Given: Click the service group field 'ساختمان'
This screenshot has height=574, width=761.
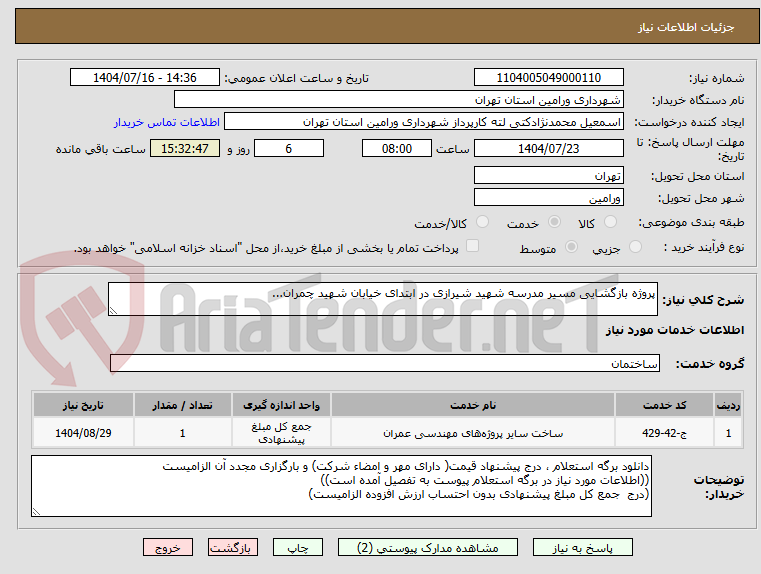Looking at the screenshot, I should point(385,363).
